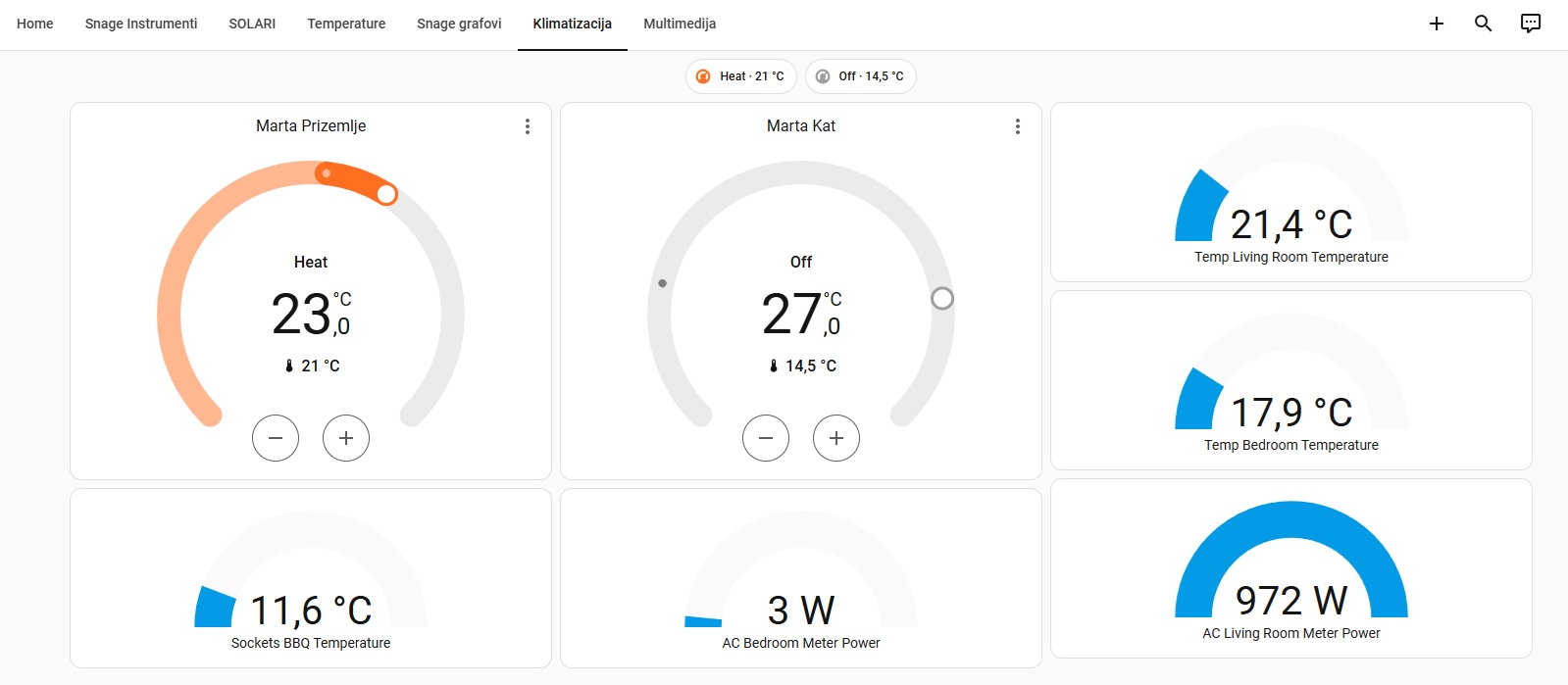
Task: Switch to Snage Instrumenti tab
Action: pyautogui.click(x=141, y=24)
